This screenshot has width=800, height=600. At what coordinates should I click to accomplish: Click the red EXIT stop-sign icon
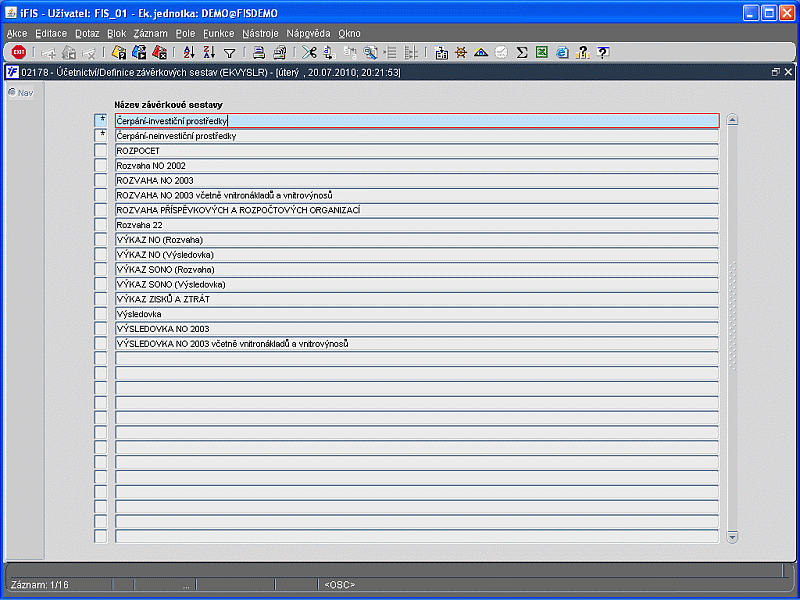pyautogui.click(x=19, y=52)
